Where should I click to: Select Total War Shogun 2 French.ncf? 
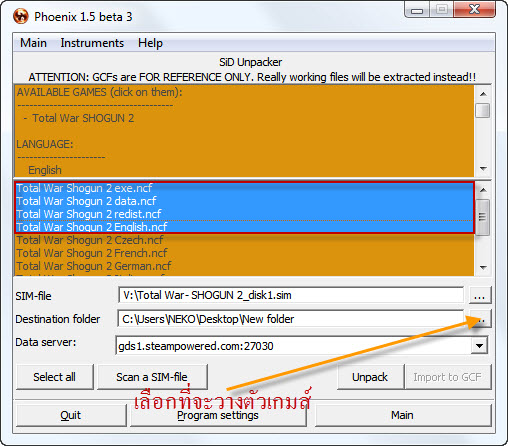(x=244, y=253)
